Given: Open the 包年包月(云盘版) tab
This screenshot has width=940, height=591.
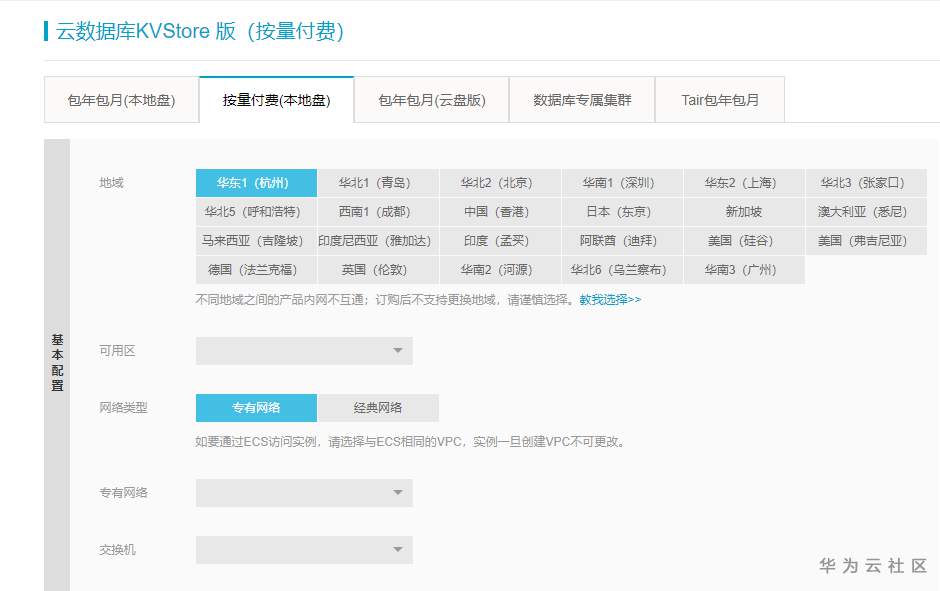Looking at the screenshot, I should [x=432, y=100].
